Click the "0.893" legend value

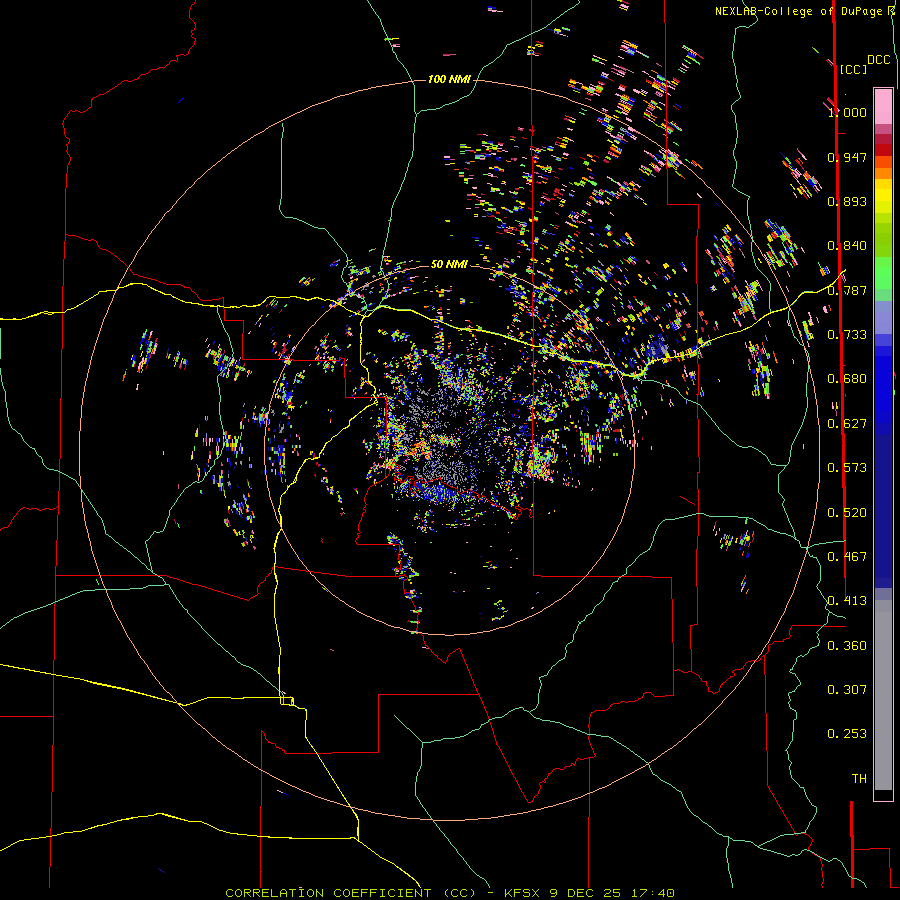pos(847,201)
